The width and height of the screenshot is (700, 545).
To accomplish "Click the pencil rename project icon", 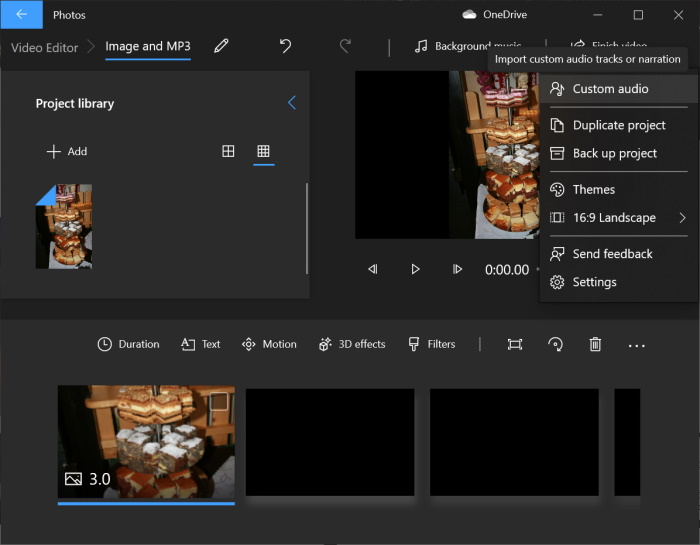I will 221,46.
